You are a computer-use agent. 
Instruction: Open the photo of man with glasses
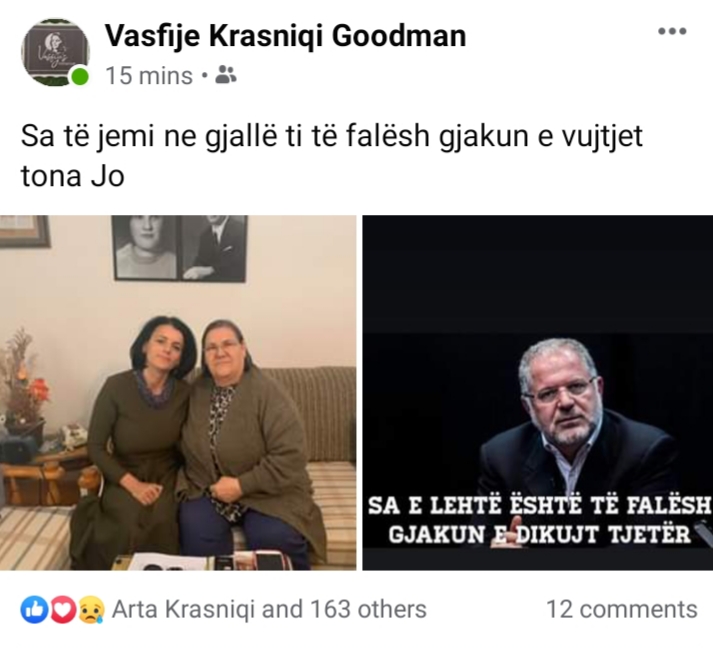coord(537,393)
